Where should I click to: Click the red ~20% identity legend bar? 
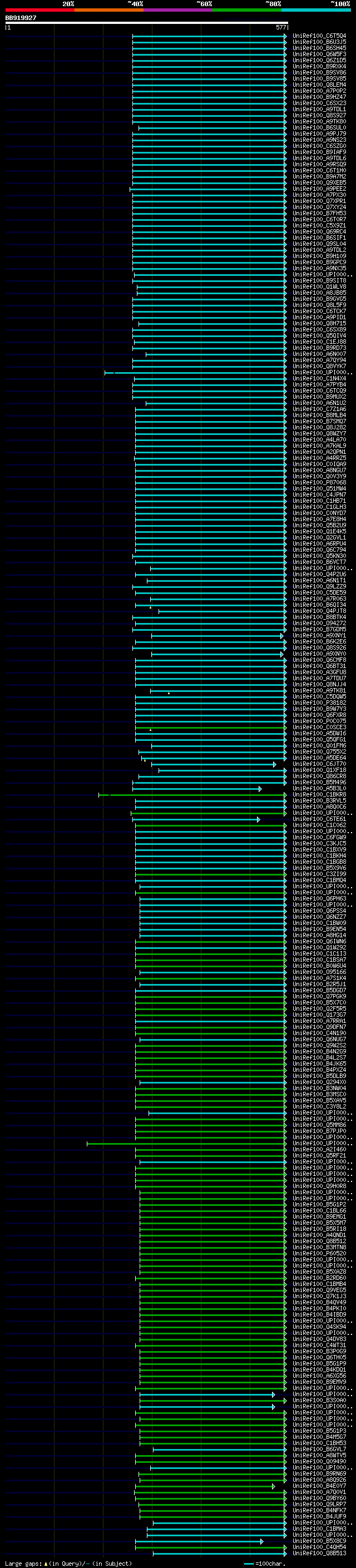(39, 11)
